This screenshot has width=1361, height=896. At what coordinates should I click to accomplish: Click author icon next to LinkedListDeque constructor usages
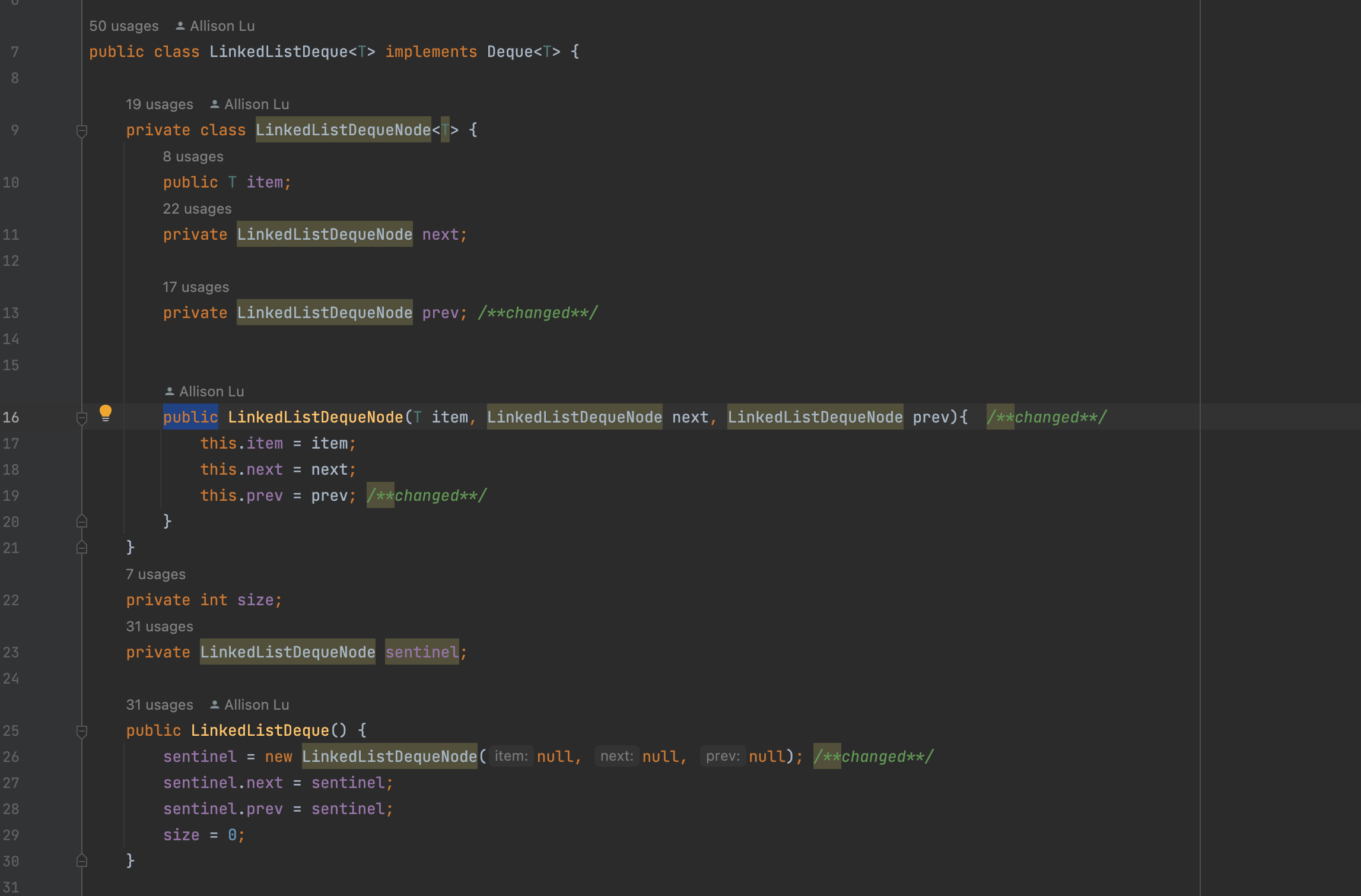215,705
